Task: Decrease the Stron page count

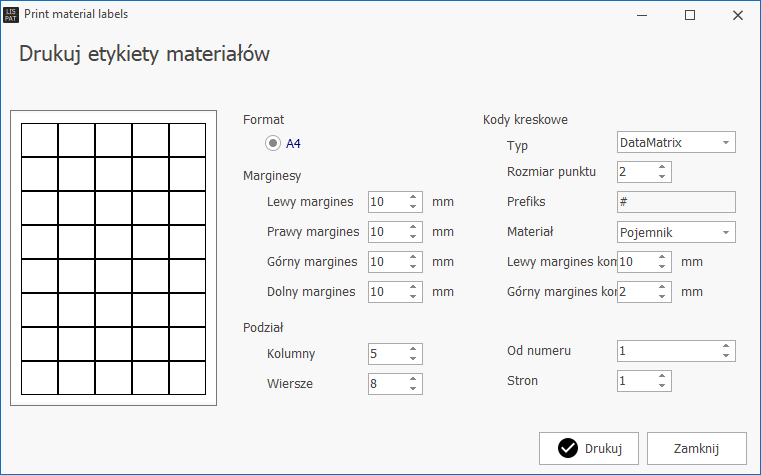Action: click(662, 386)
